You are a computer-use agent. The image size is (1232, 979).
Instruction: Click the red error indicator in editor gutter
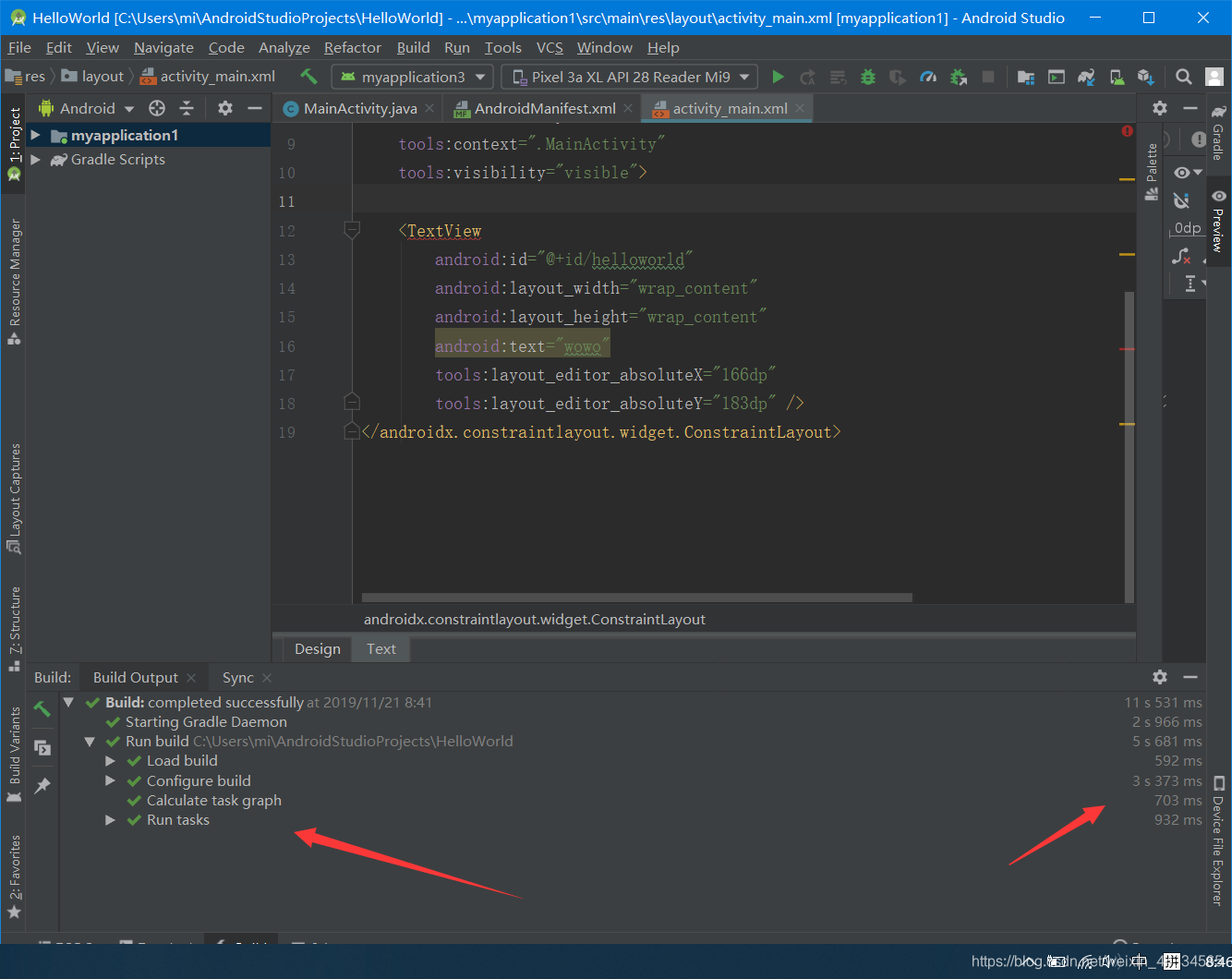(x=1127, y=131)
